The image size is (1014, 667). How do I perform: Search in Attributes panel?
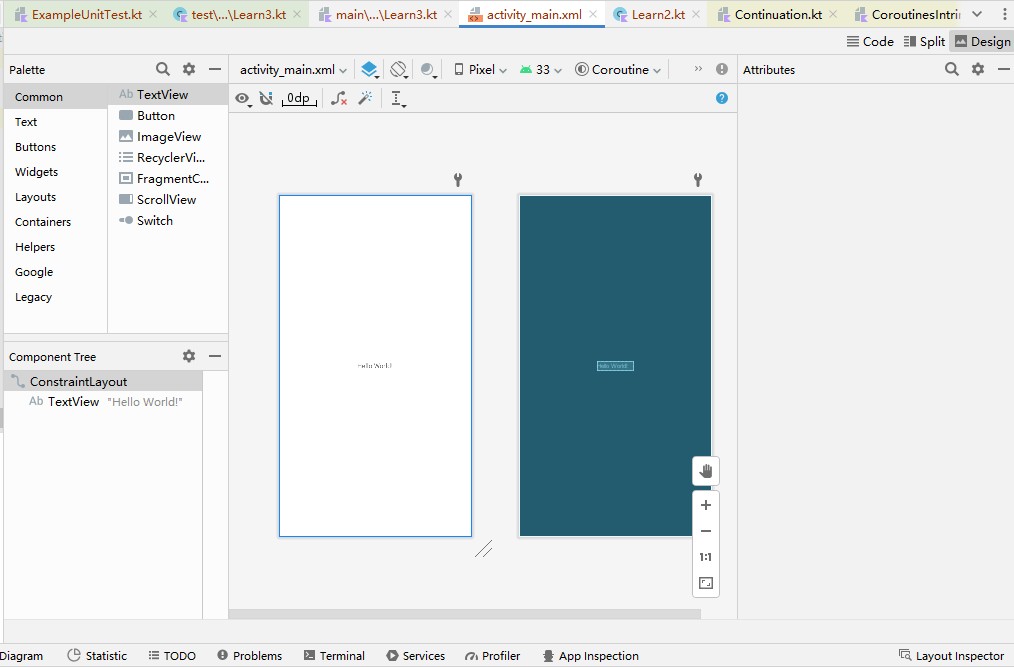coord(952,69)
